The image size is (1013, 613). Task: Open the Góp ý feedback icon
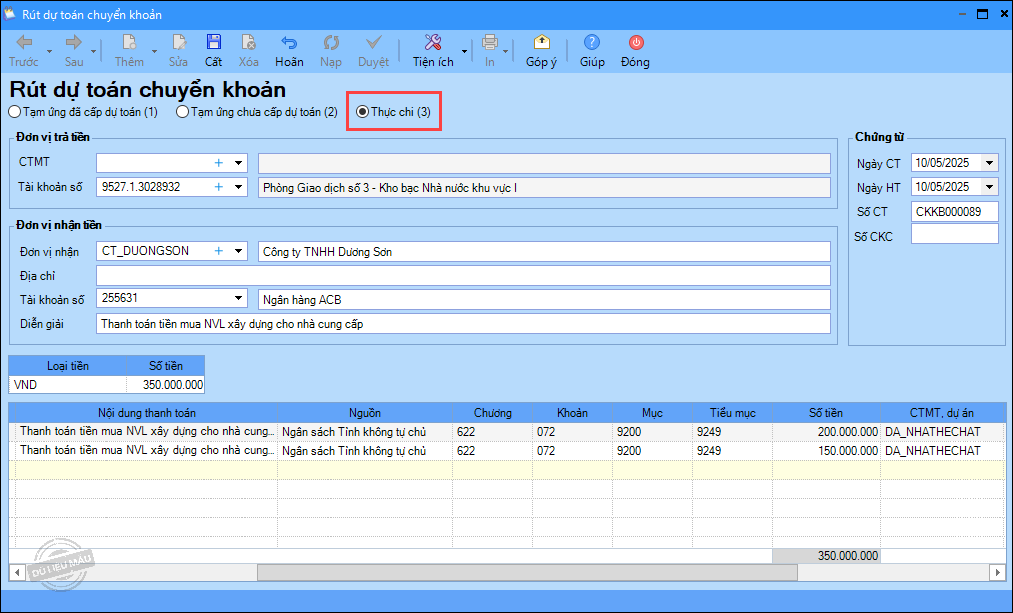point(541,42)
